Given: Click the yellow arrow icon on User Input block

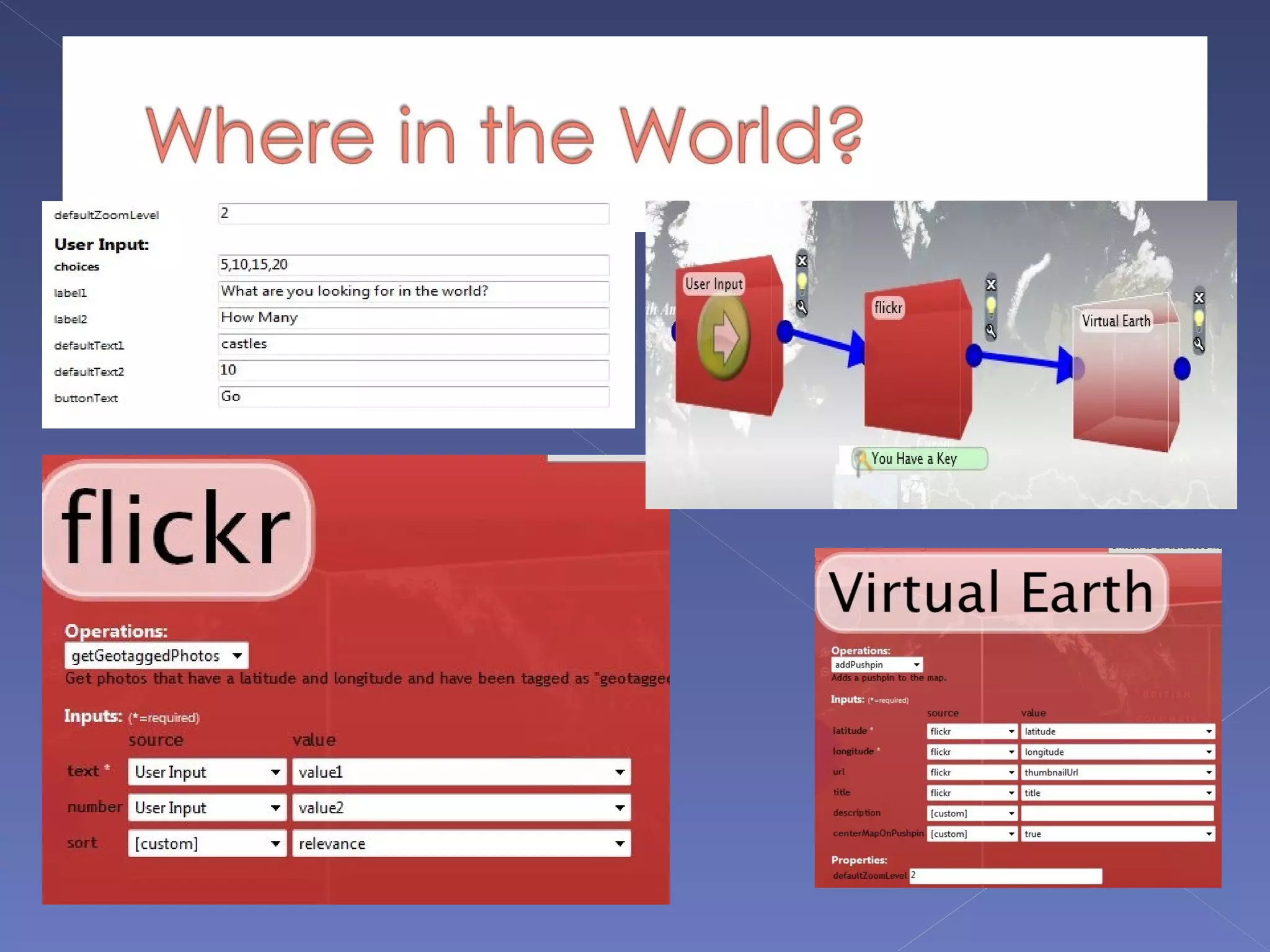Looking at the screenshot, I should [x=723, y=338].
